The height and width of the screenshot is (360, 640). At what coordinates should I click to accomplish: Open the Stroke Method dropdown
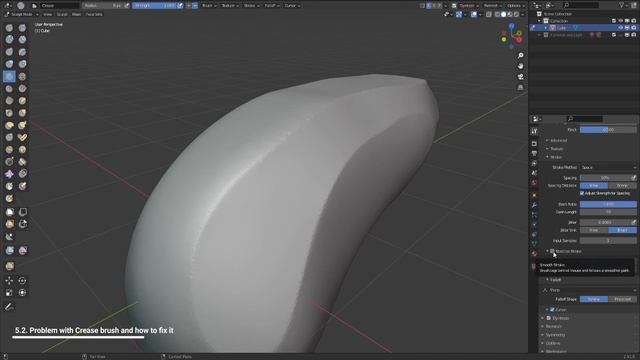[608, 167]
